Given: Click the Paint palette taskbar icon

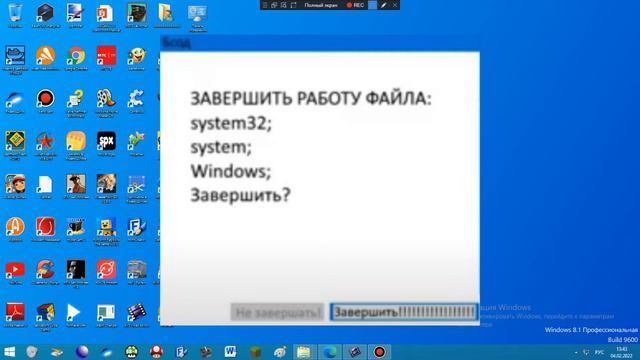Looking at the screenshot, I should click(x=280, y=352).
